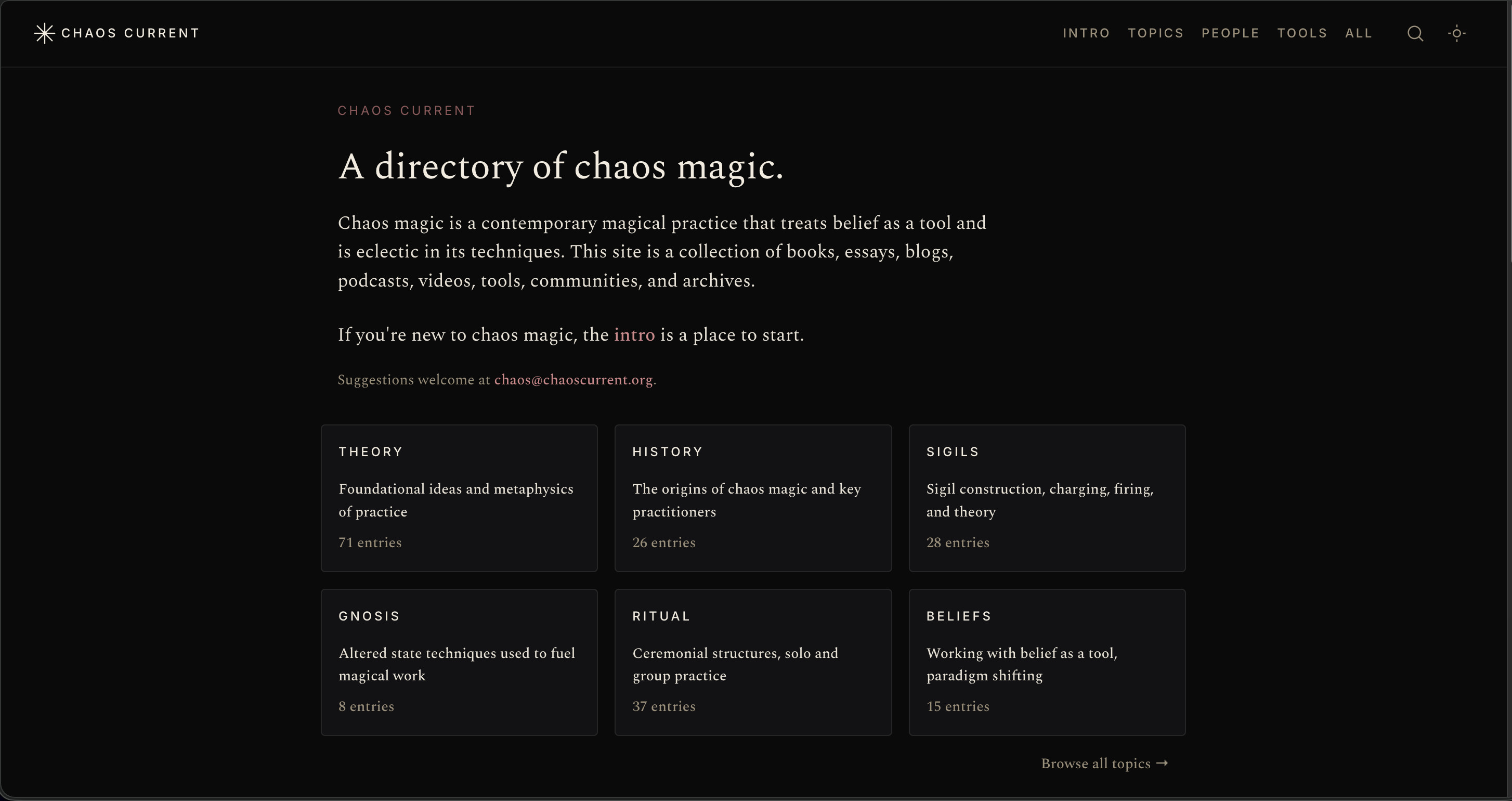The width and height of the screenshot is (1512, 801).
Task: Open the TOPICS nav item
Action: point(1156,33)
